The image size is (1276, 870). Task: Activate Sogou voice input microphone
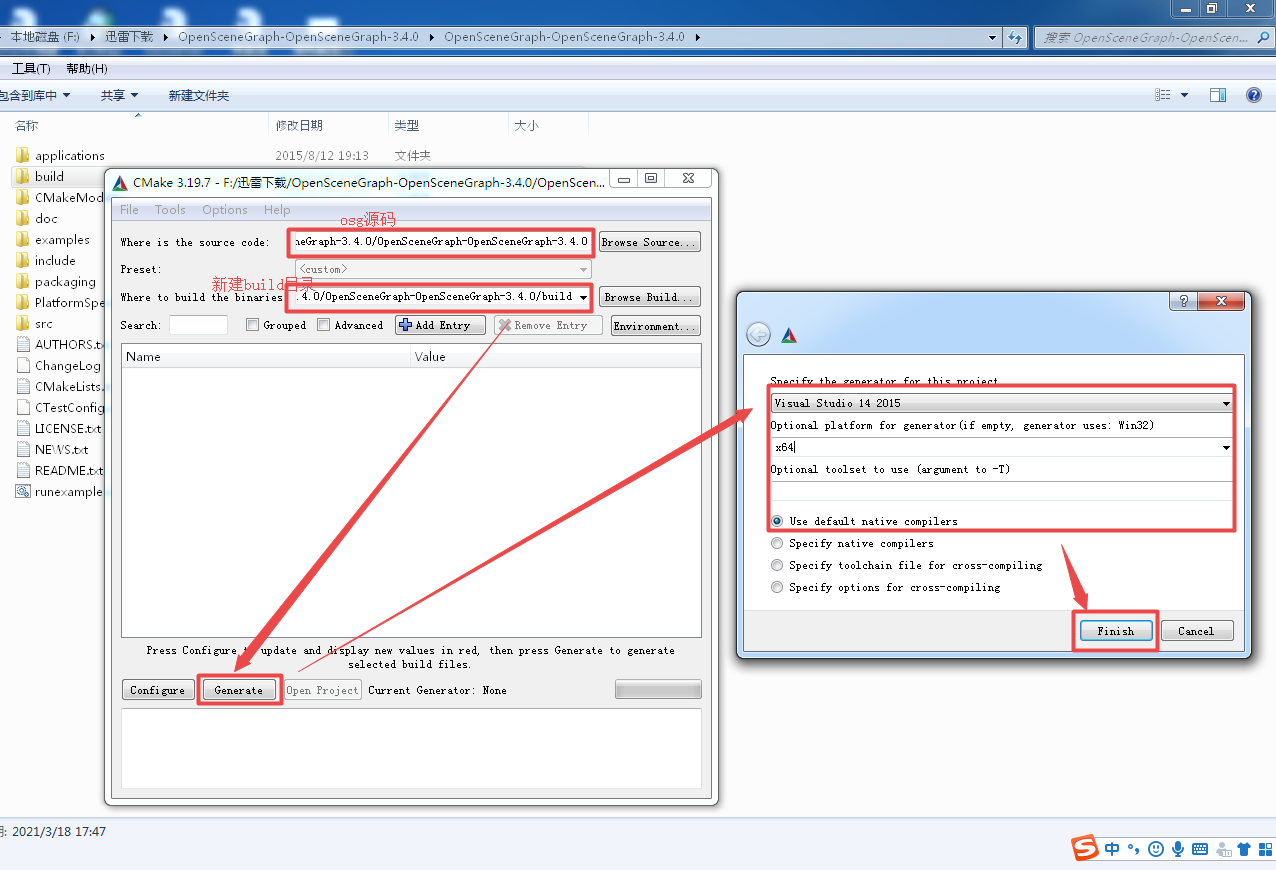click(x=1178, y=849)
